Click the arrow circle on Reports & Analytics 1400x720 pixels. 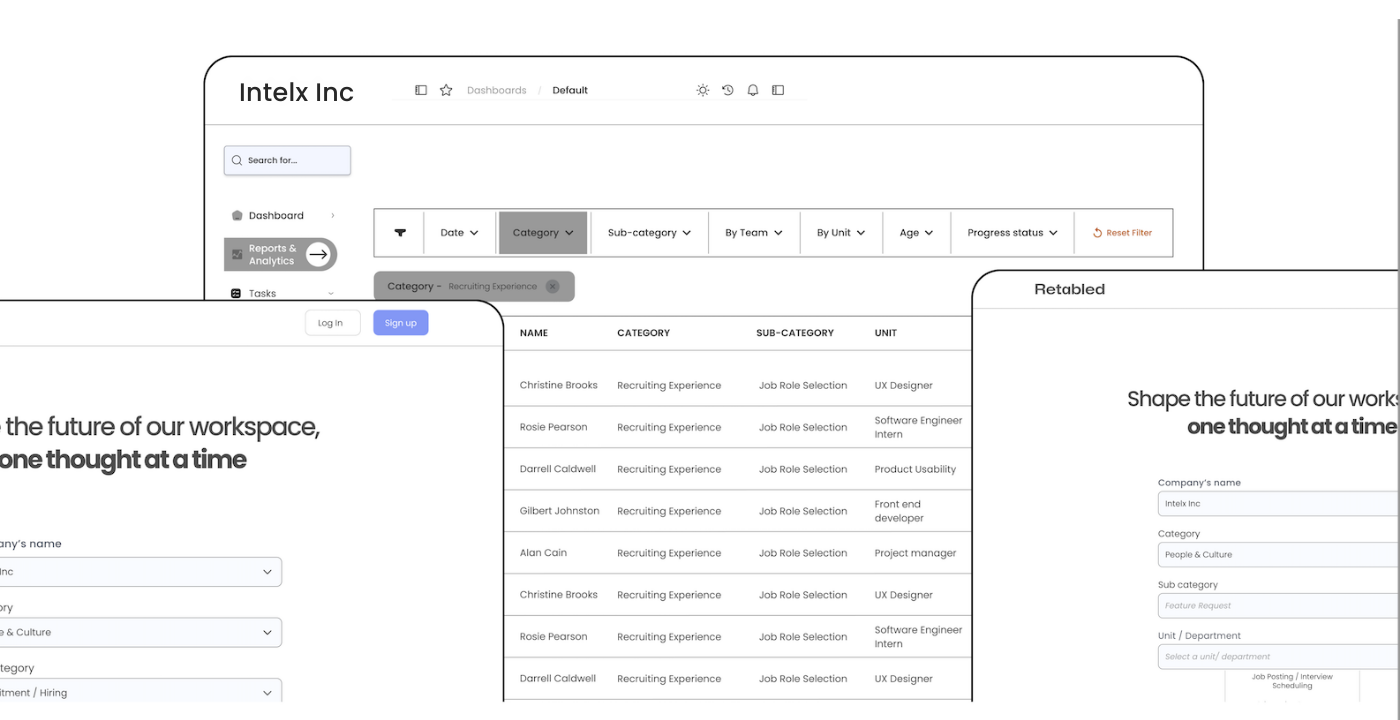(318, 254)
